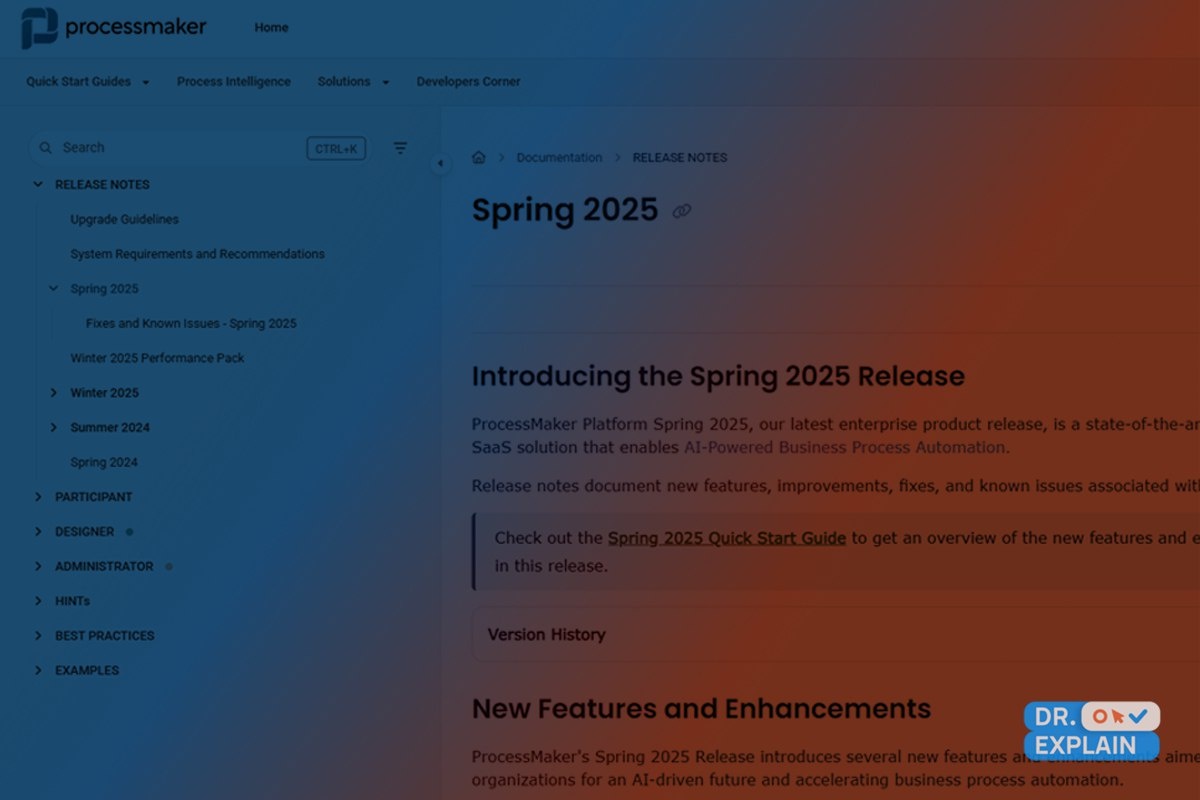Image resolution: width=1200 pixels, height=800 pixels.
Task: Open the Spring 2025 Quick Start Guide link
Action: pyautogui.click(x=727, y=538)
